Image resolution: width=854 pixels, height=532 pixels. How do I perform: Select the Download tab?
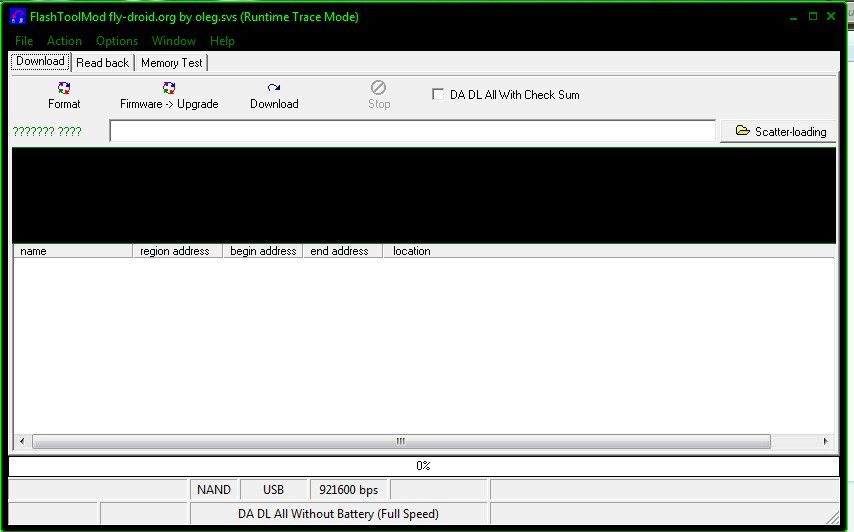click(x=40, y=61)
